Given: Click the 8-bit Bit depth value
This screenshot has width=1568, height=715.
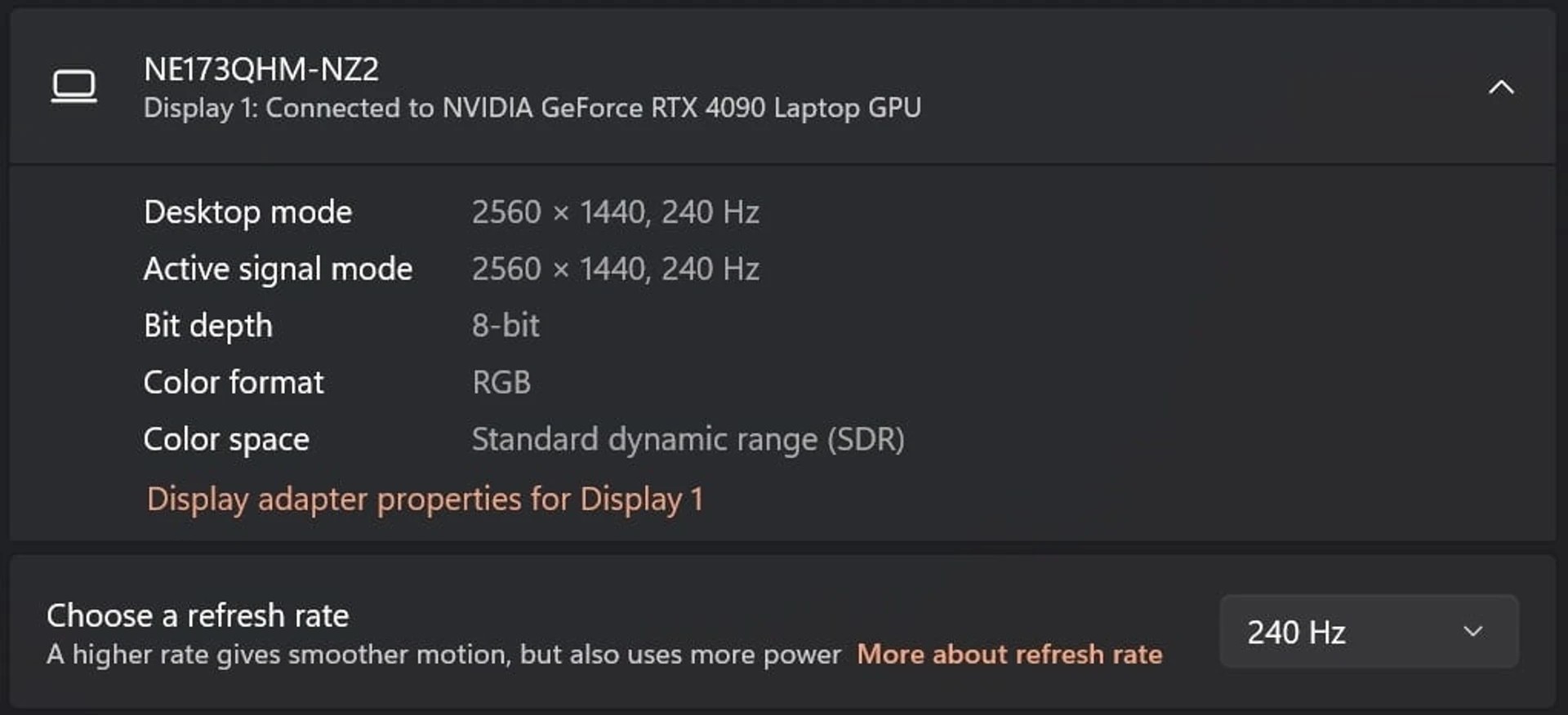Looking at the screenshot, I should (505, 325).
